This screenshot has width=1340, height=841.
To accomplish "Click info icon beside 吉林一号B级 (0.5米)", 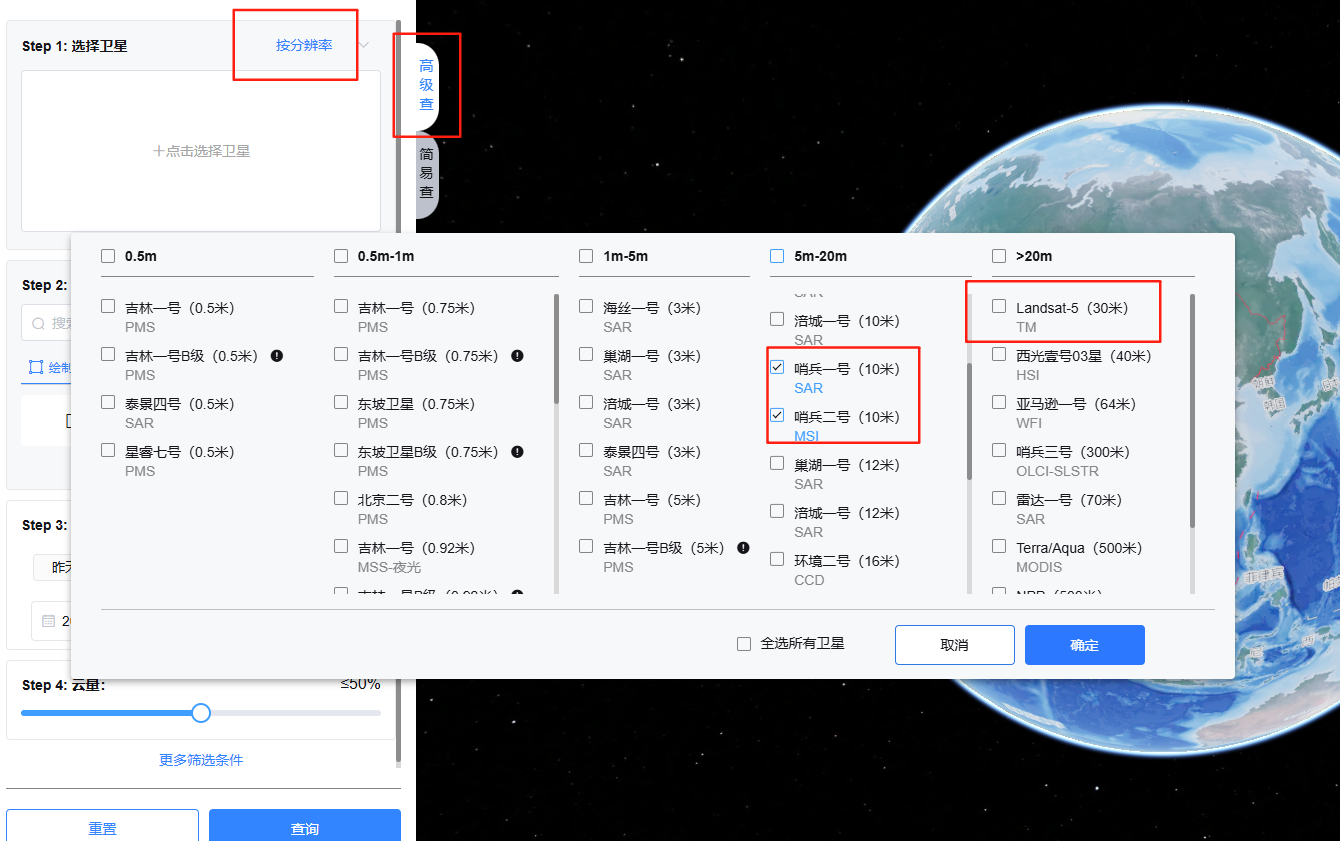I will [276, 356].
